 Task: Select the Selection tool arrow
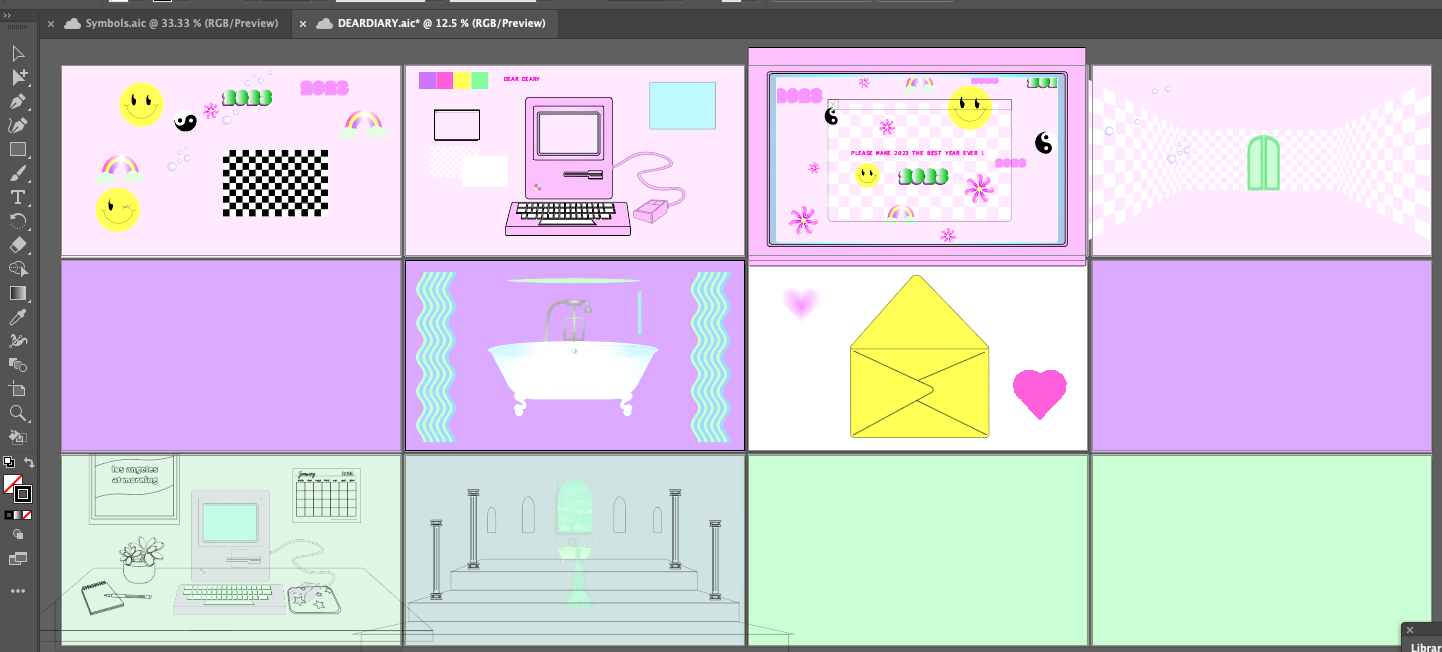18,53
